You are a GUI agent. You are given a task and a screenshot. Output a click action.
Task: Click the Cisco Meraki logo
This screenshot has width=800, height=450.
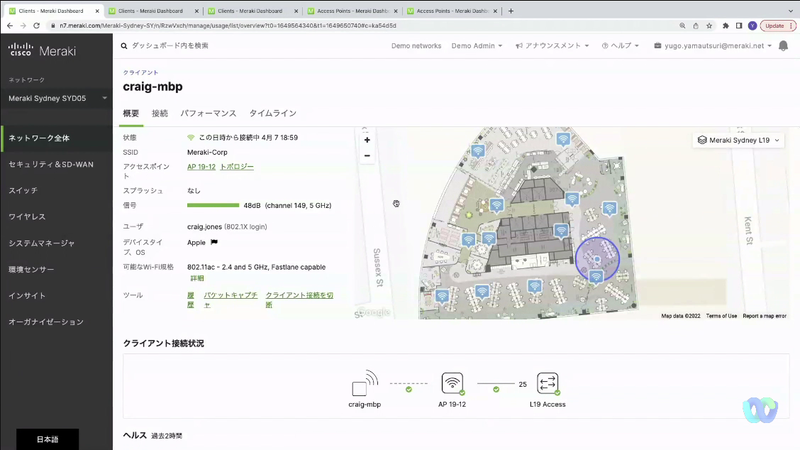[x=42, y=50]
